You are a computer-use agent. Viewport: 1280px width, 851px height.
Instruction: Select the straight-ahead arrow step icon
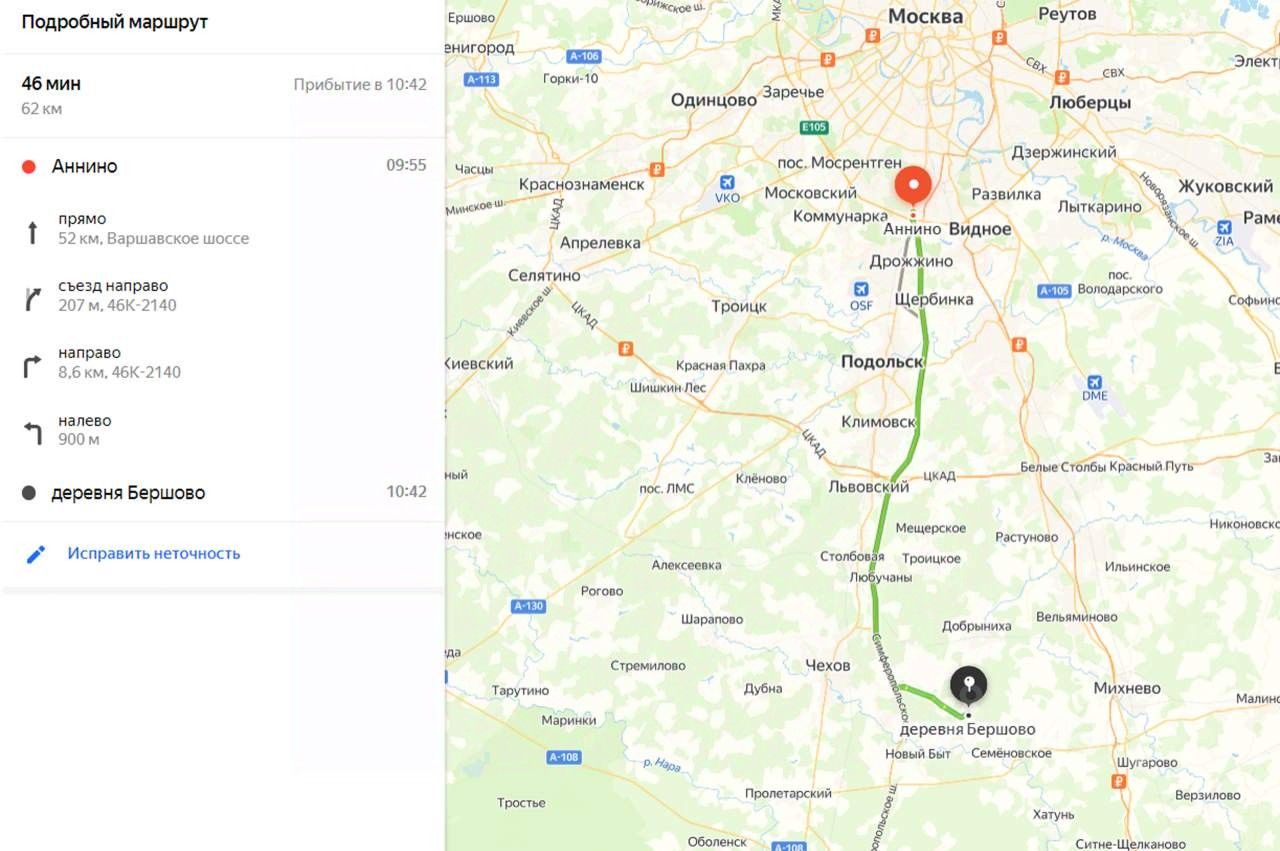click(x=32, y=232)
